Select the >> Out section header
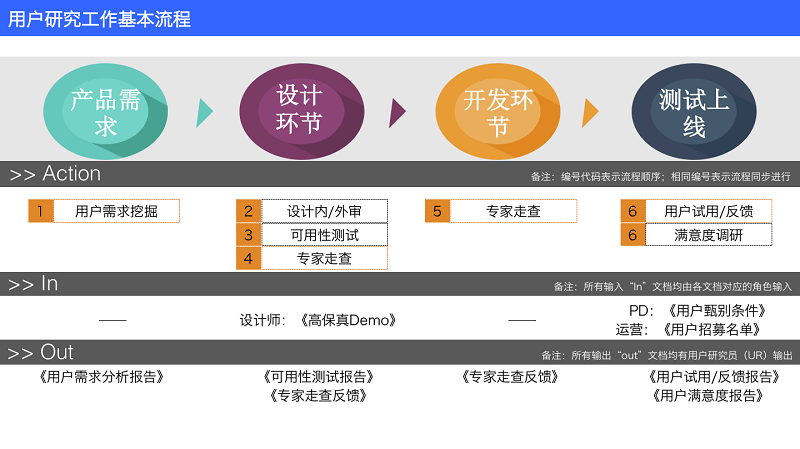Viewport: 800px width, 449px height. click(x=41, y=352)
